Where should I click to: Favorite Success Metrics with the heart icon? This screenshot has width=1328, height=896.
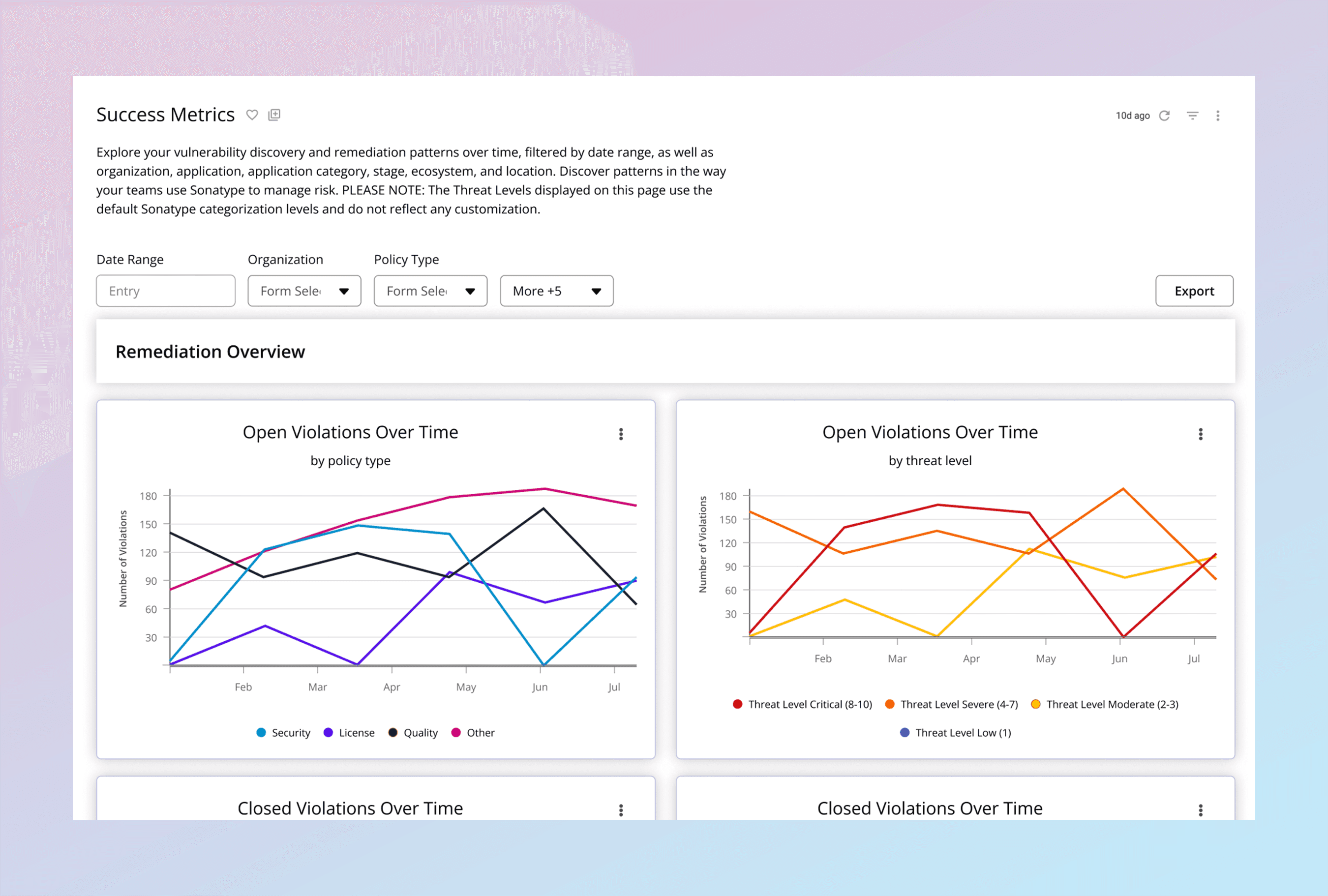click(x=252, y=115)
